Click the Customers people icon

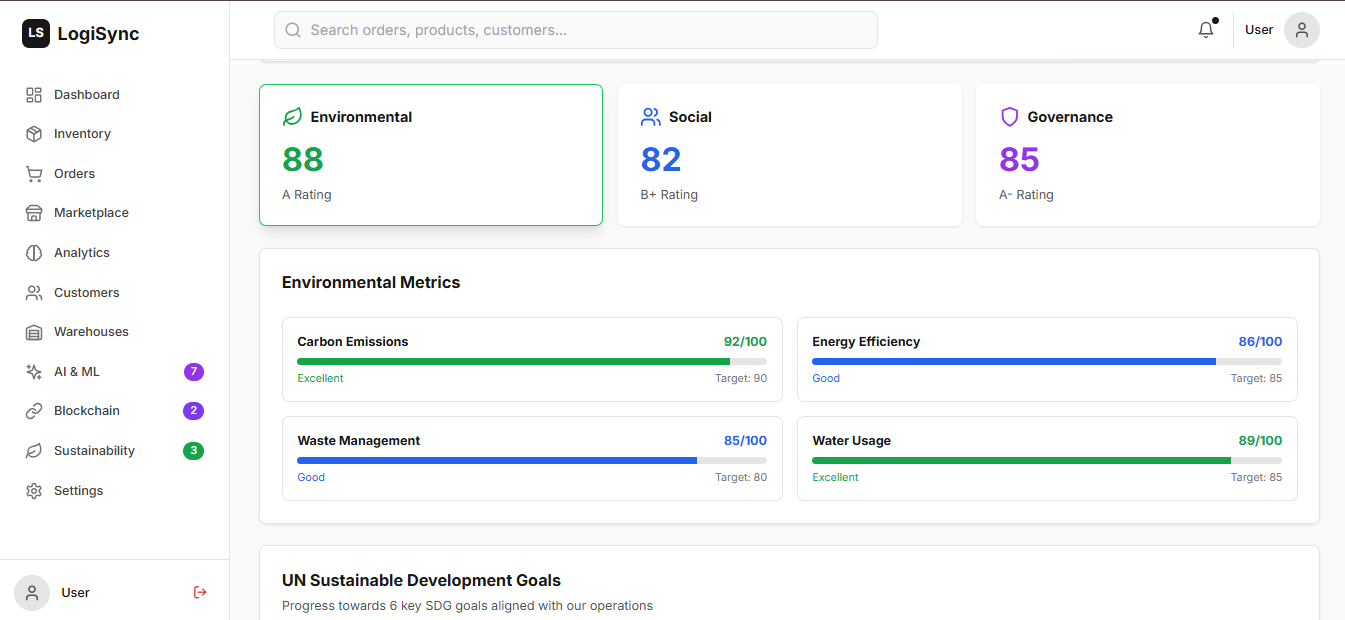coord(34,293)
